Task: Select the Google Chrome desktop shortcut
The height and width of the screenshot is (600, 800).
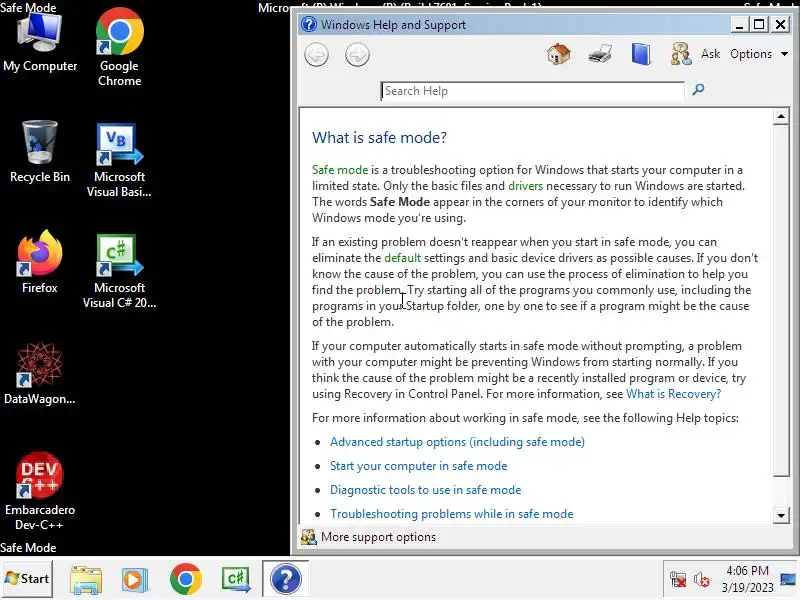Action: click(x=119, y=47)
